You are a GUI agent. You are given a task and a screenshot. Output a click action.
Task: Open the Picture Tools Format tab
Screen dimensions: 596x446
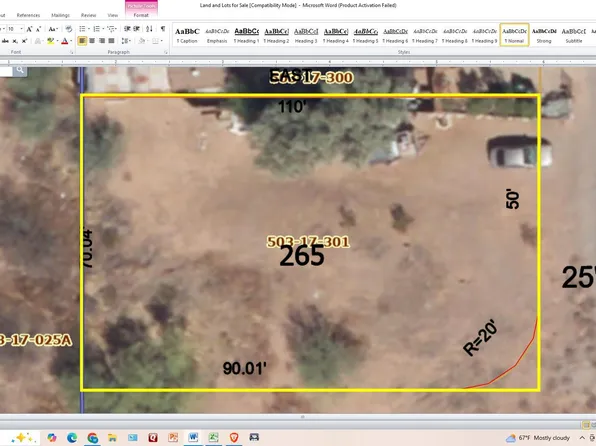tap(141, 15)
